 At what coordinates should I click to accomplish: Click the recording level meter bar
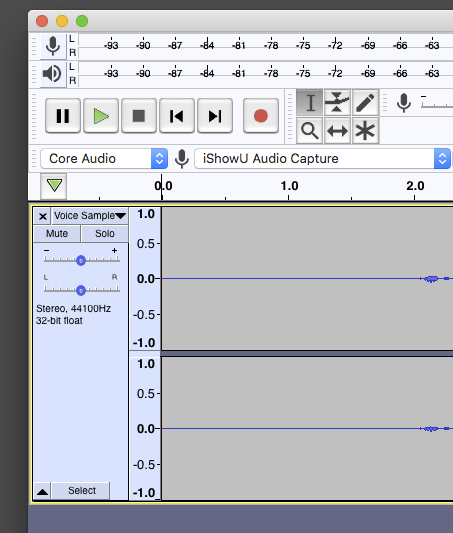pyautogui.click(x=266, y=46)
